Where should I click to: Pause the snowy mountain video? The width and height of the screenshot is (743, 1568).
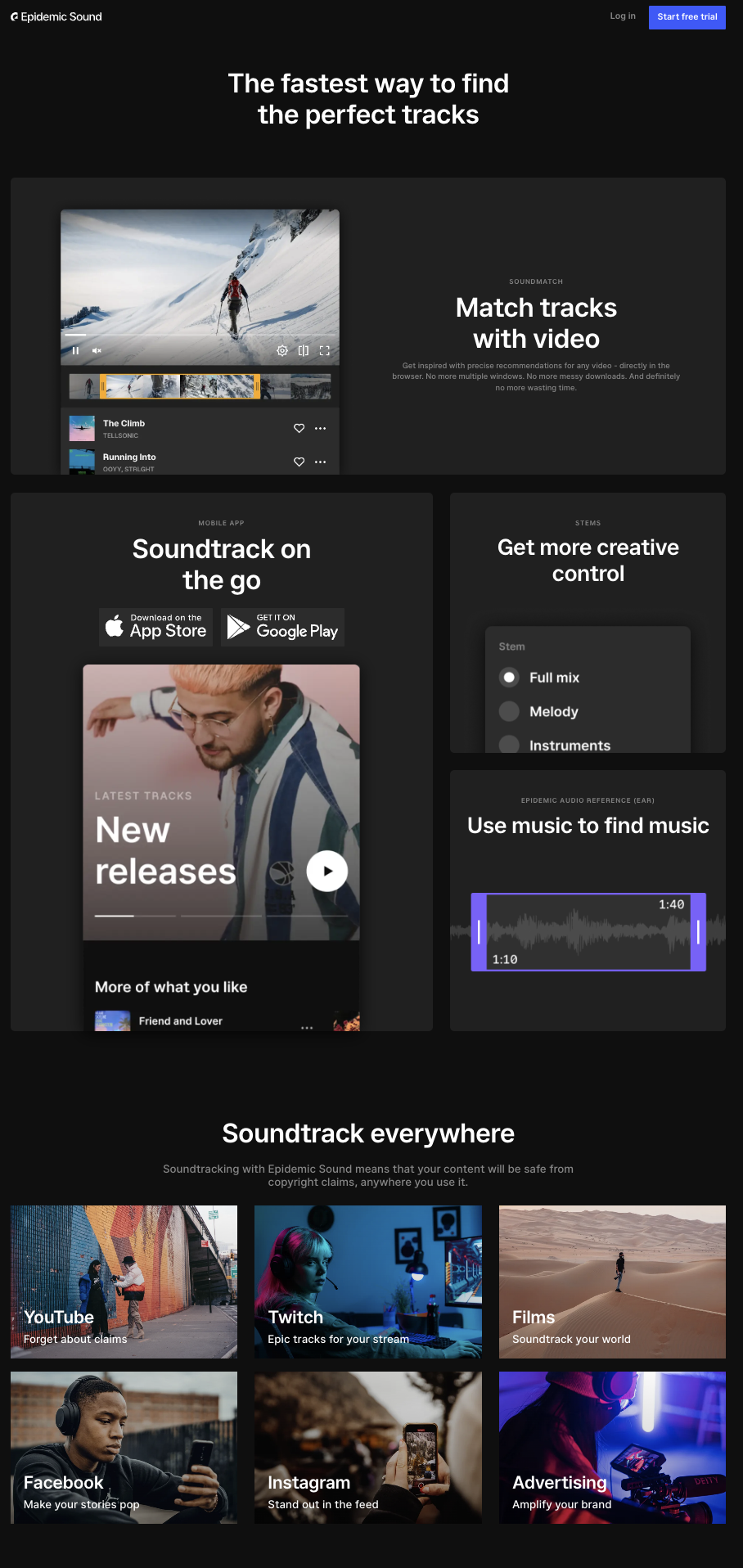click(75, 350)
